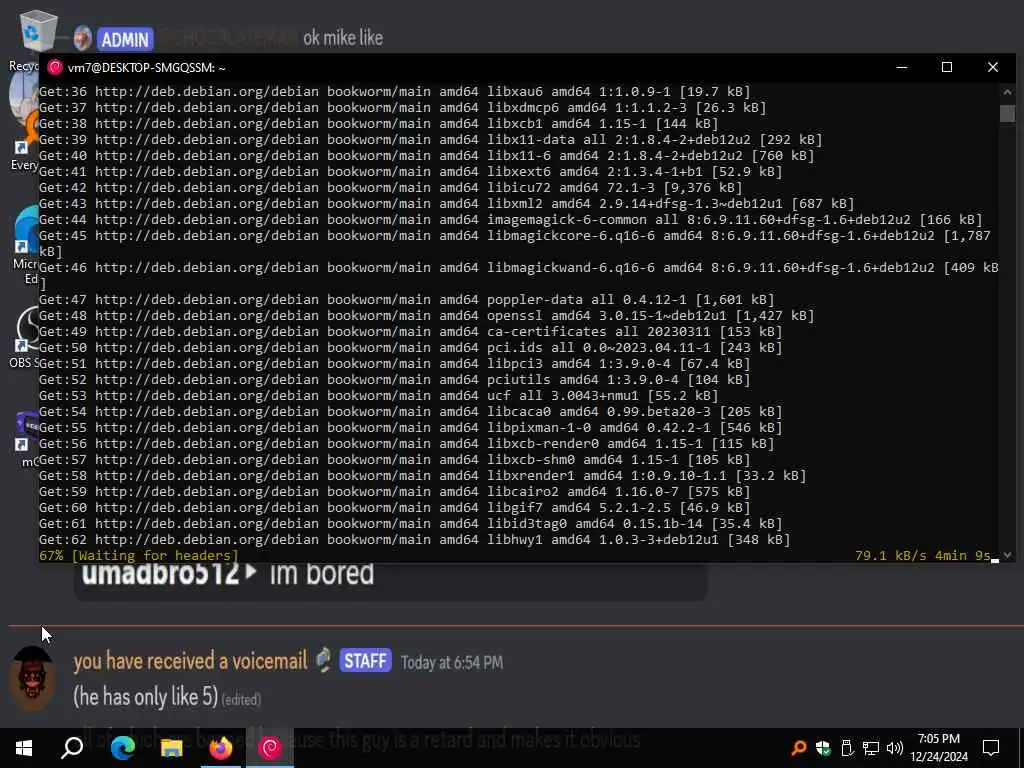Image resolution: width=1024 pixels, height=768 pixels.
Task: Click terminal scrollbar down arrow
Action: point(1007,555)
